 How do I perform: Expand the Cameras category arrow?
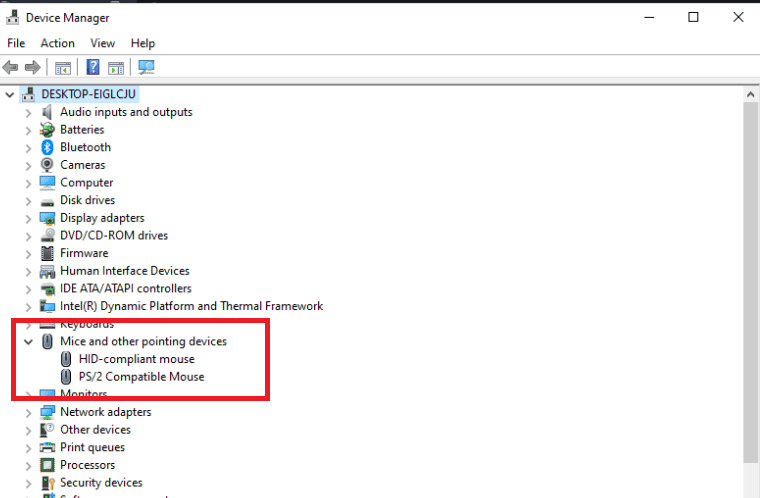(28, 166)
